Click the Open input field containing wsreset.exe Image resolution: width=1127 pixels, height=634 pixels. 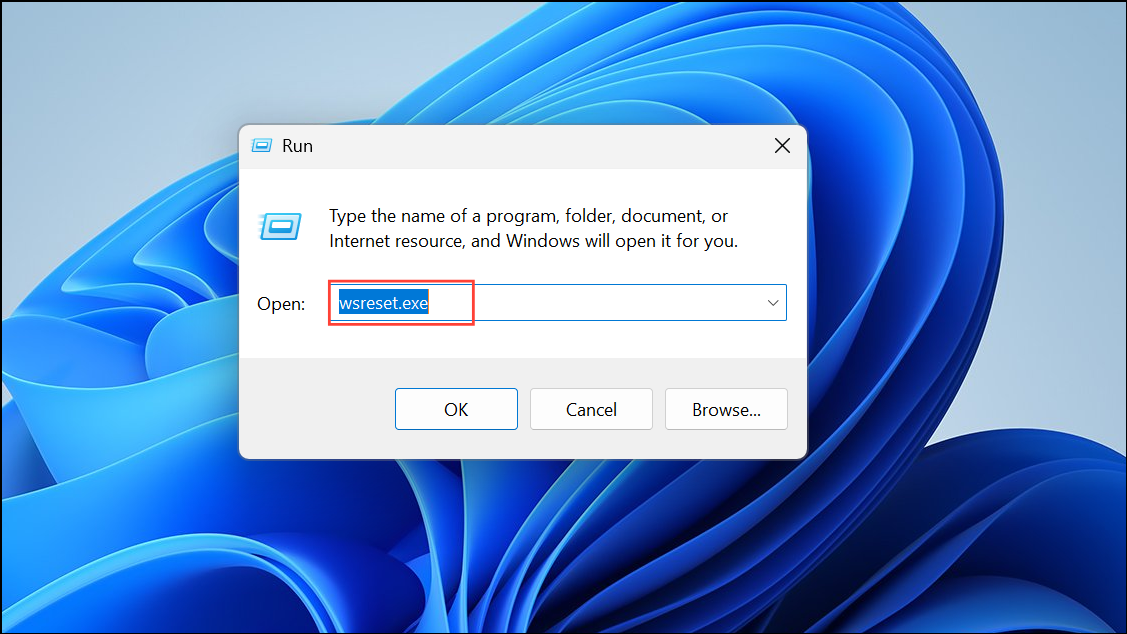coord(558,303)
